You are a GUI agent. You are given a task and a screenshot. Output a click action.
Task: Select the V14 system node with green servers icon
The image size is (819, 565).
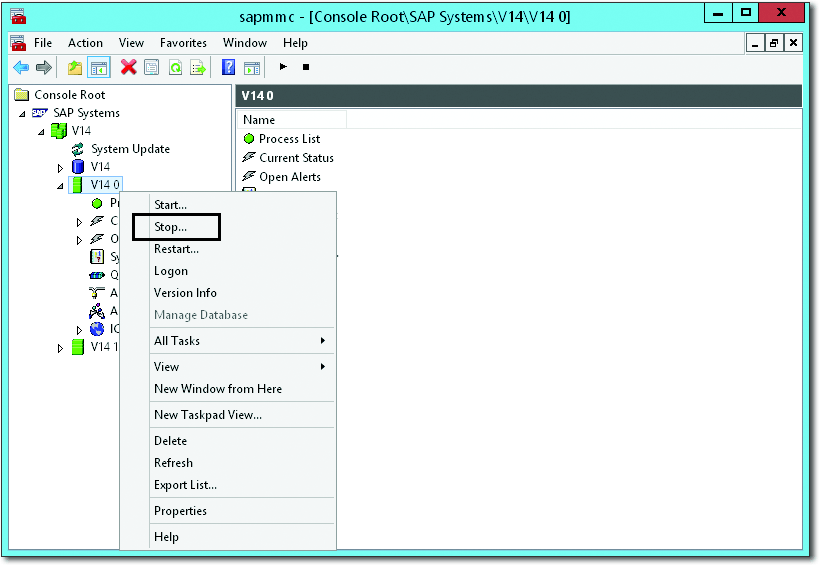71,131
